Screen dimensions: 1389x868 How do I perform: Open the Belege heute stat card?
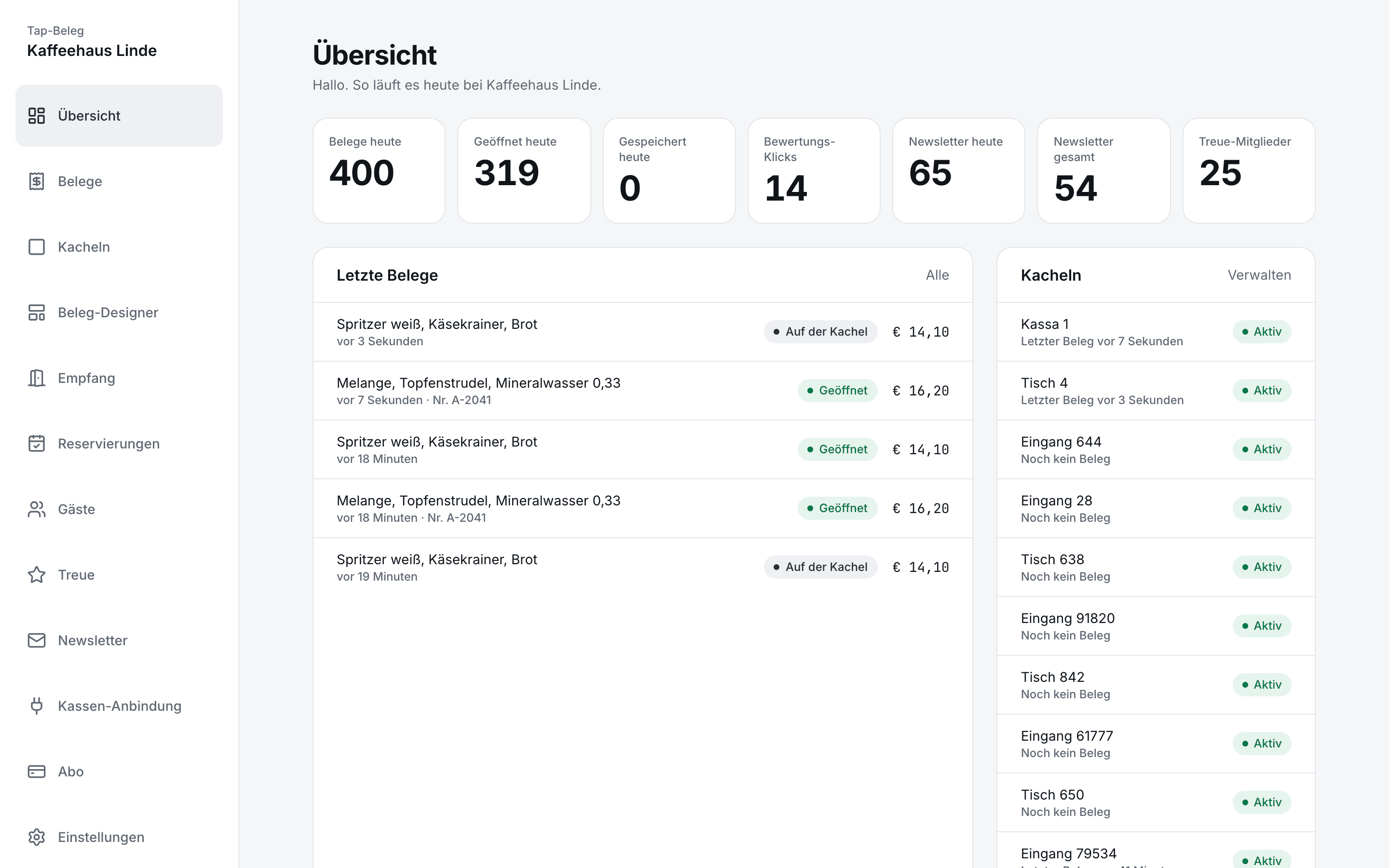click(379, 171)
